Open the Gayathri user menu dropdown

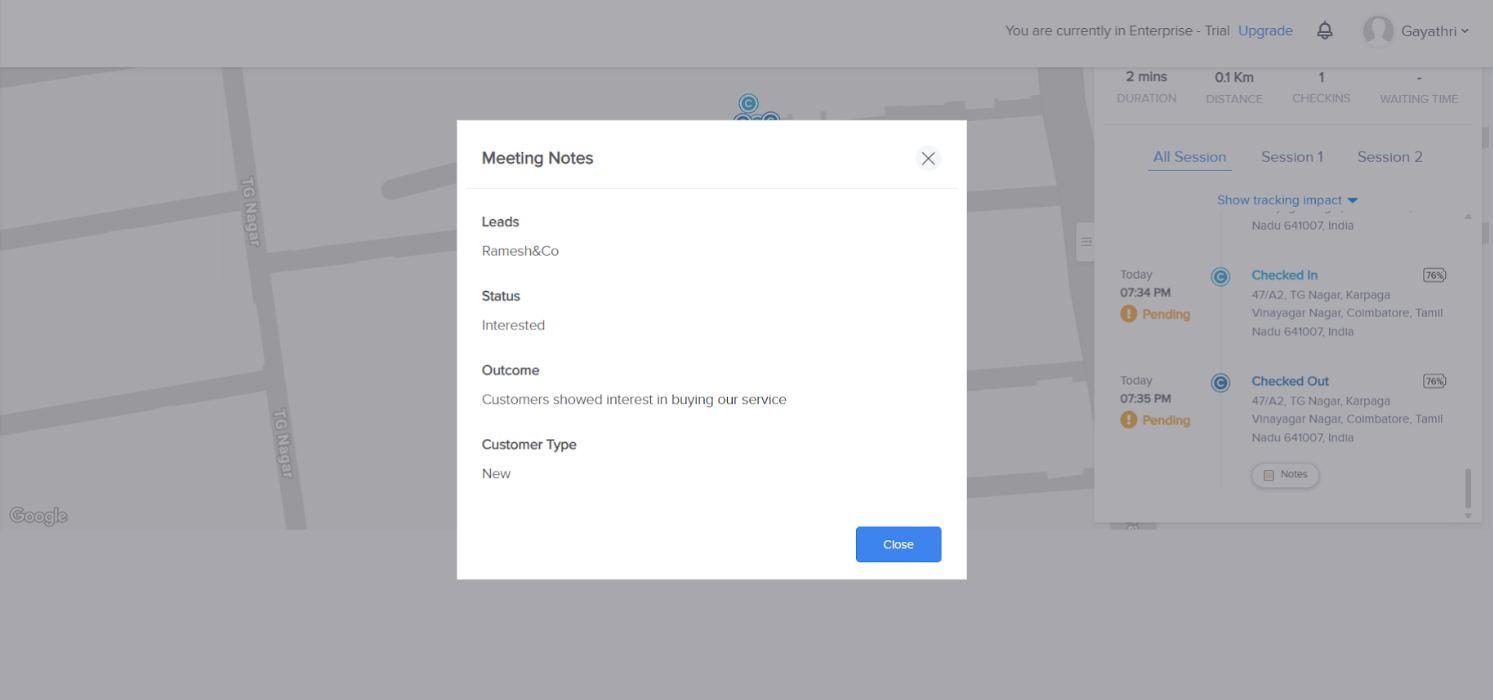coord(1465,31)
